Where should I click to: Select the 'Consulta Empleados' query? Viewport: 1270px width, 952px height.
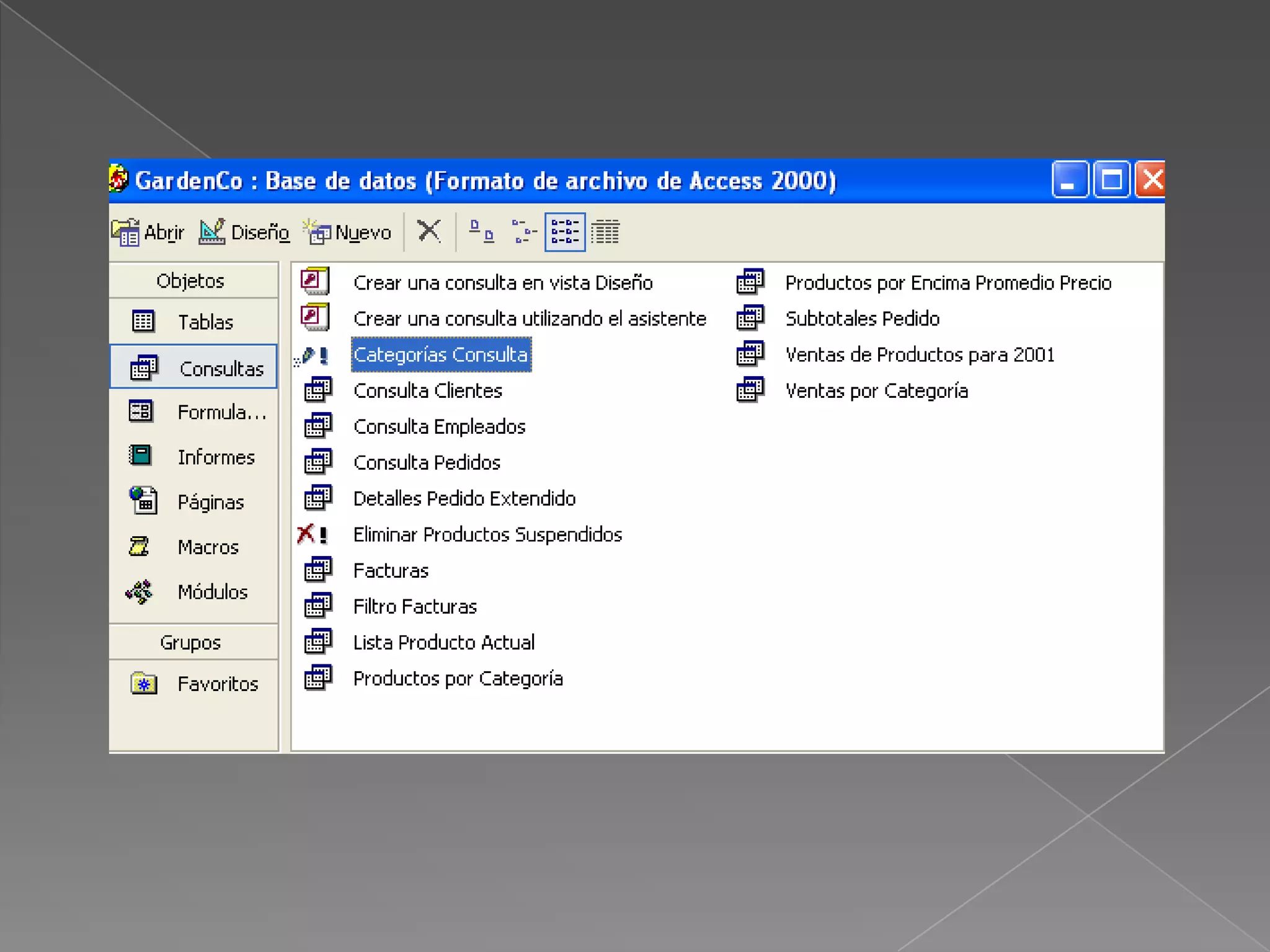pos(440,426)
